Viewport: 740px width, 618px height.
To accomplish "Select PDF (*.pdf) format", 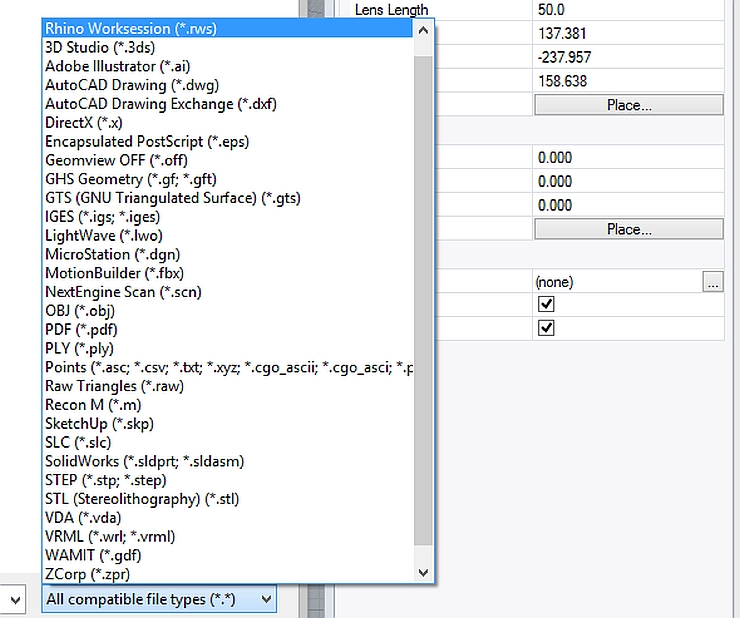I will [227, 330].
